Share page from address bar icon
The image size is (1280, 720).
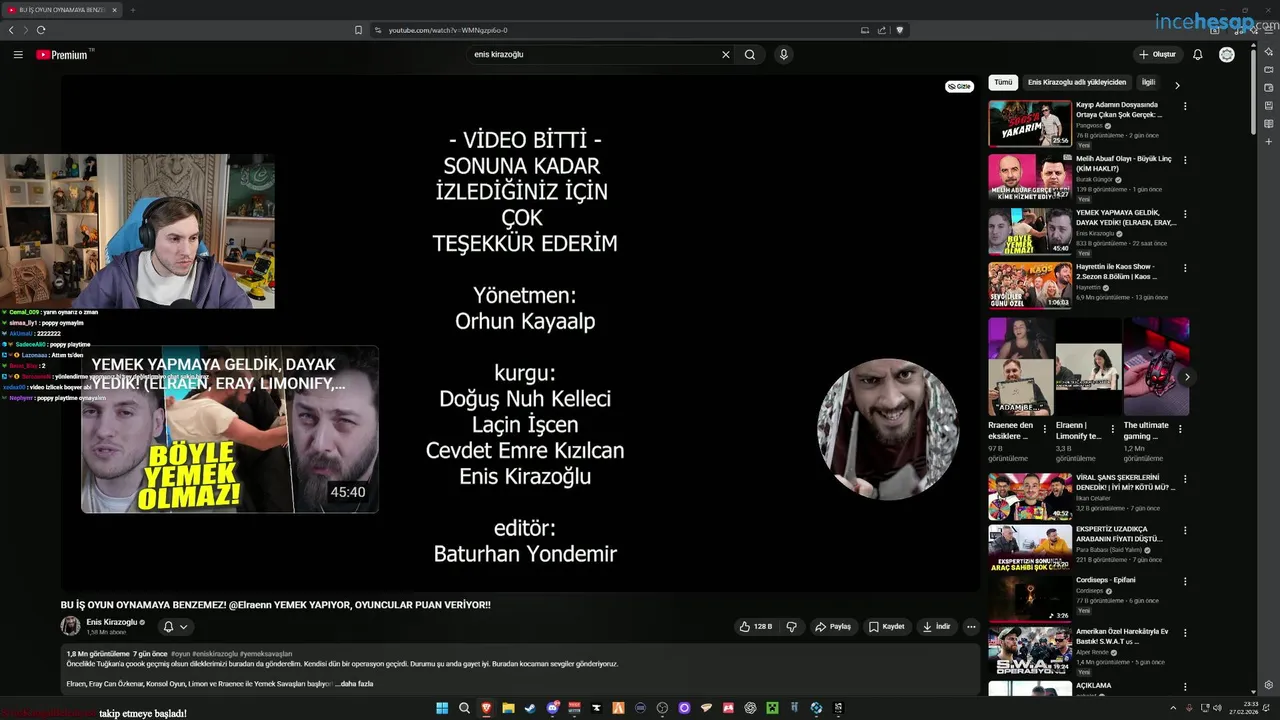(x=882, y=30)
